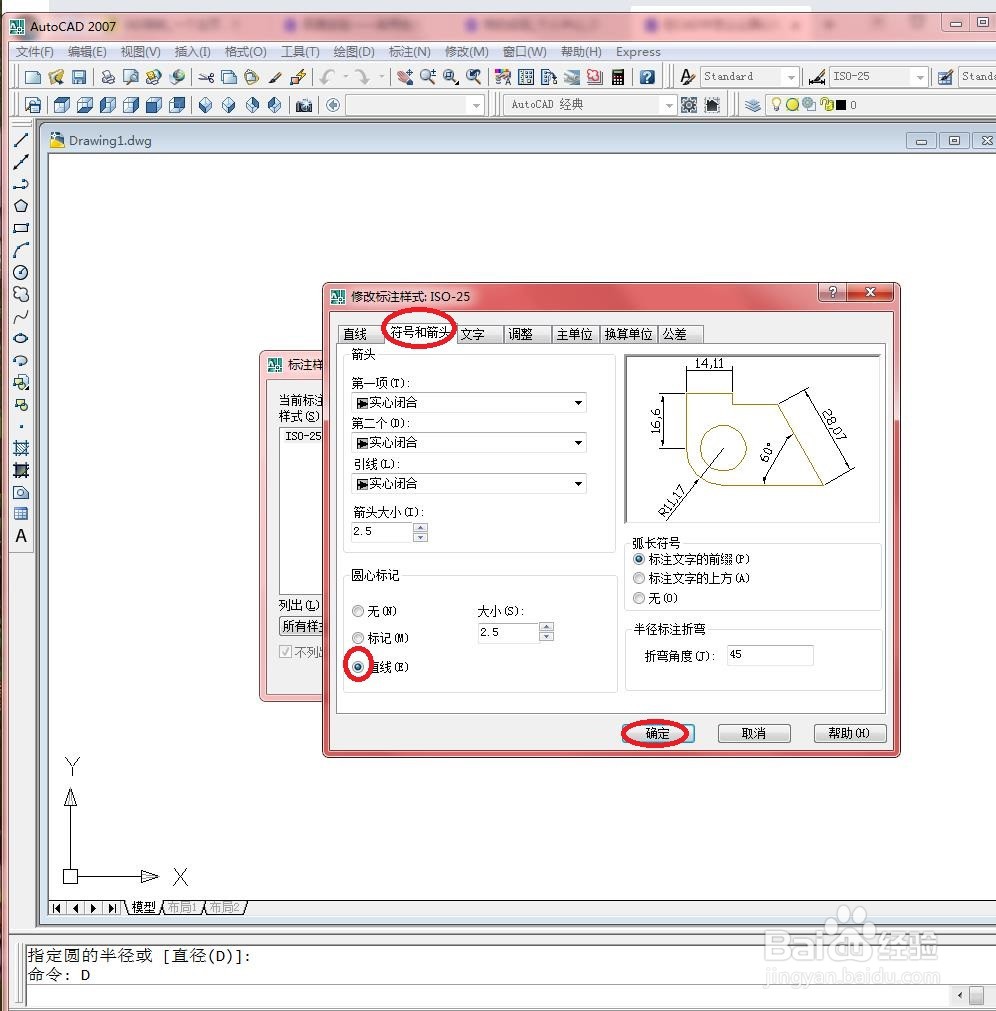Click the center mark 大小(S) input field
996x1011 pixels.
(507, 632)
